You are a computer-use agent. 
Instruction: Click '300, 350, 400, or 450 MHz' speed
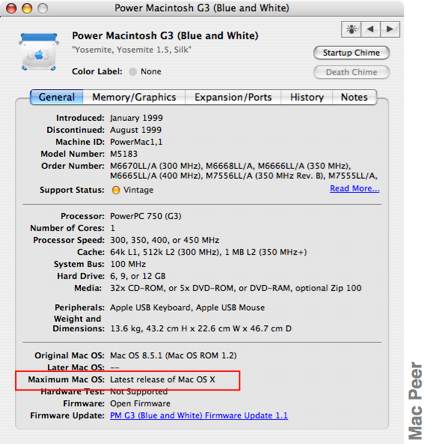[165, 240]
